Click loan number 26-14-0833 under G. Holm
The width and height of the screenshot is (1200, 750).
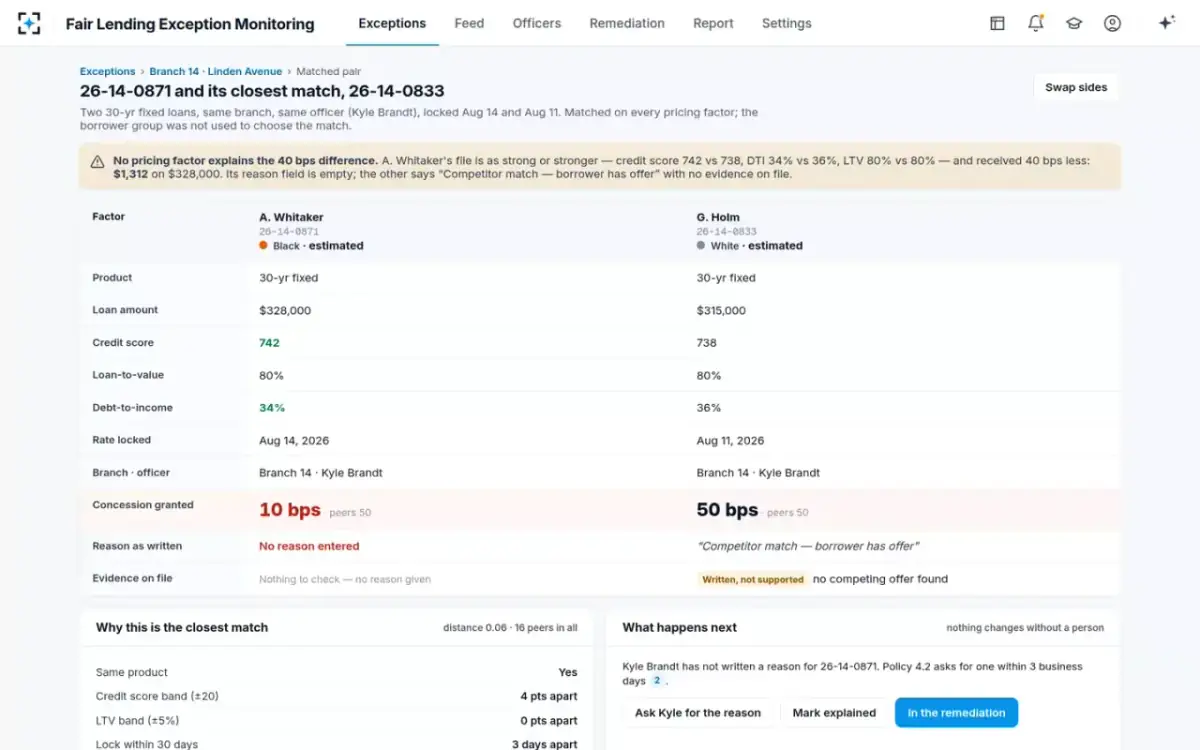pyautogui.click(x=727, y=231)
